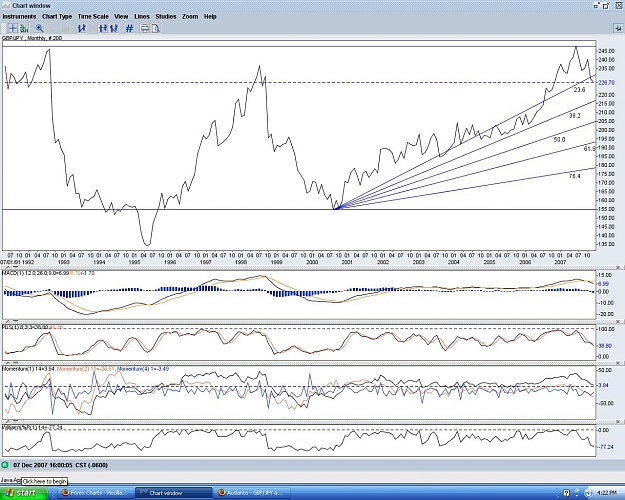Screen dimensions: 625x500
Task: Open the Studies menu
Action: [166, 16]
